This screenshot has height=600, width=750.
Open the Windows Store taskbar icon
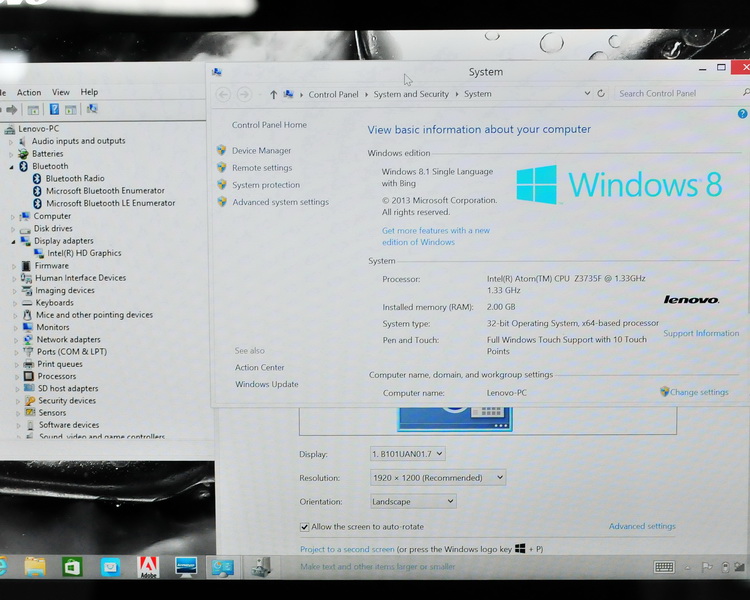pyautogui.click(x=72, y=567)
